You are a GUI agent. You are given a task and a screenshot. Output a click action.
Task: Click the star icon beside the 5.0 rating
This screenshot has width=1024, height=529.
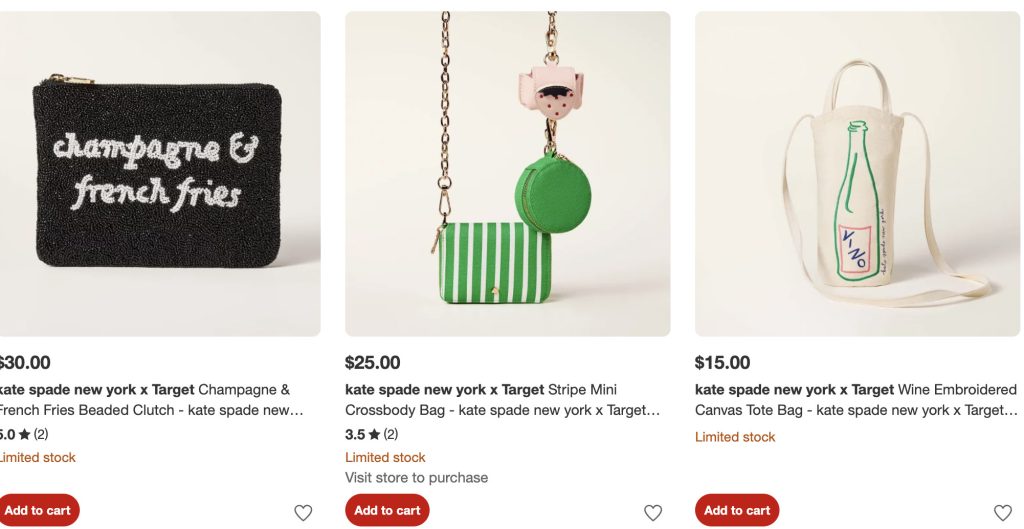(24, 435)
